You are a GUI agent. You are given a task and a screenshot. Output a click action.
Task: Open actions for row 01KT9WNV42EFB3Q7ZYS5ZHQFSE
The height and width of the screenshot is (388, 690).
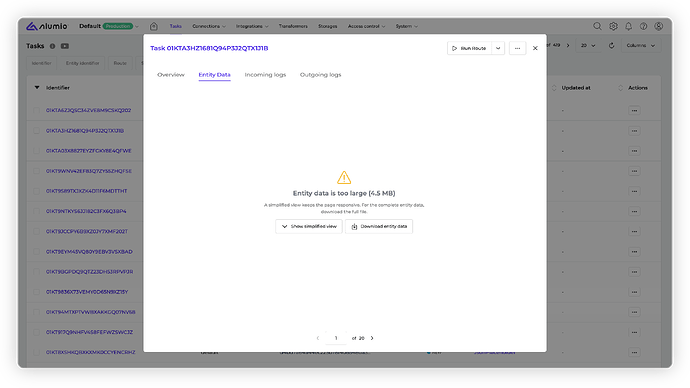(x=634, y=171)
